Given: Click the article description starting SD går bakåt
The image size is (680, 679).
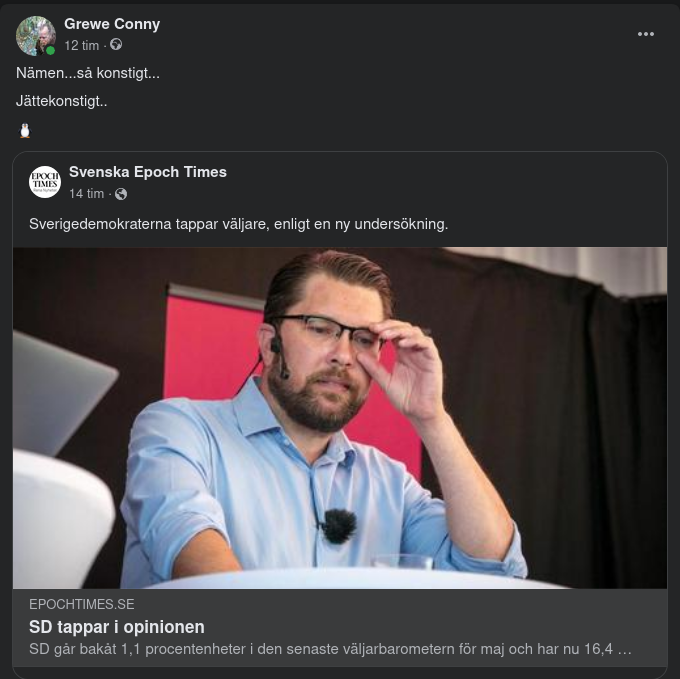Looking at the screenshot, I should [320, 649].
